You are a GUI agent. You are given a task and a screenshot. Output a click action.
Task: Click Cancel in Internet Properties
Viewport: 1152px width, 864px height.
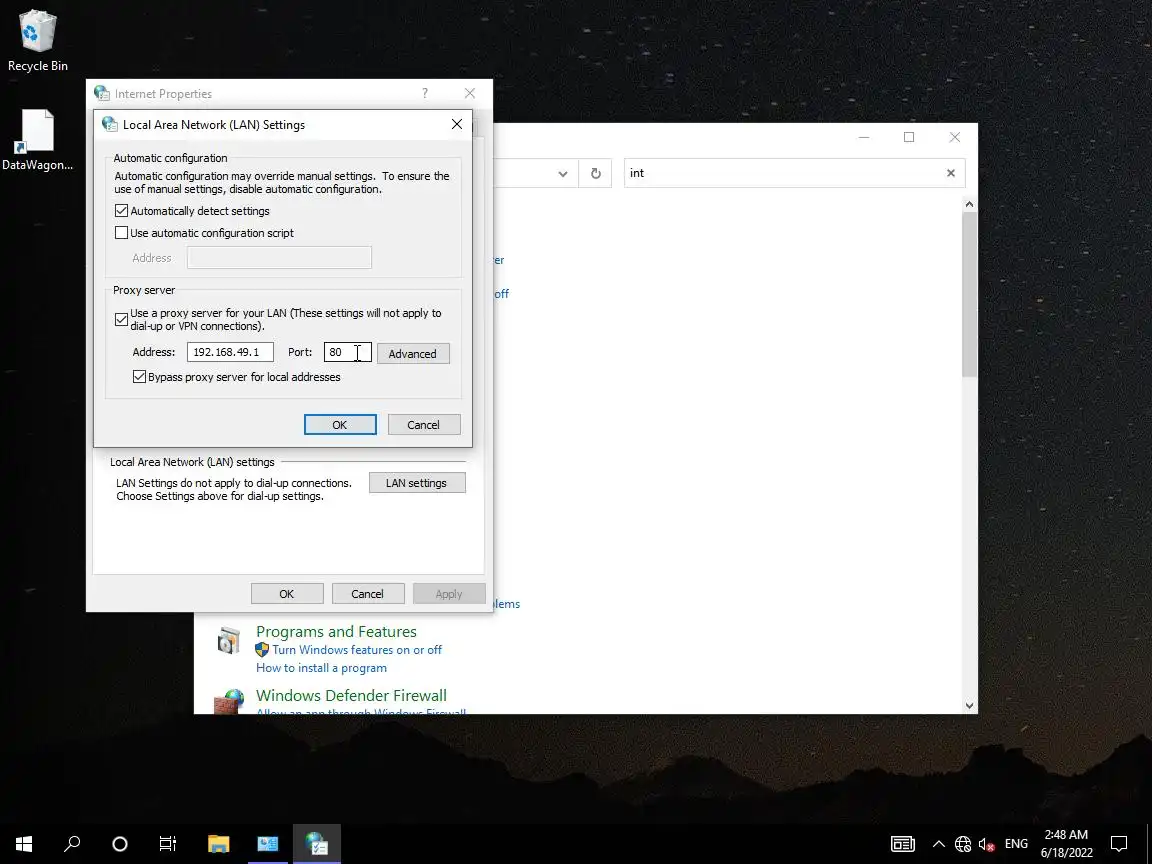[367, 594]
